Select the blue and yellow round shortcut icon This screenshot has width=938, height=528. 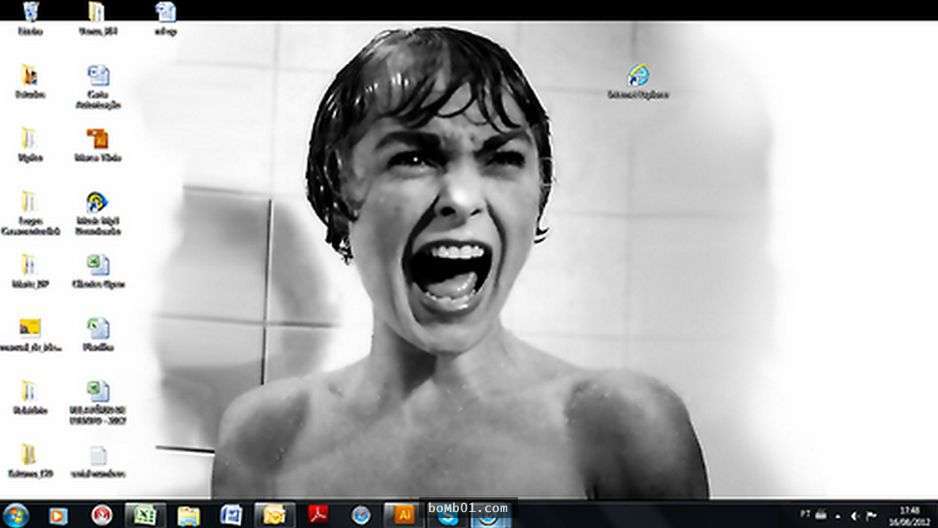[98, 213]
